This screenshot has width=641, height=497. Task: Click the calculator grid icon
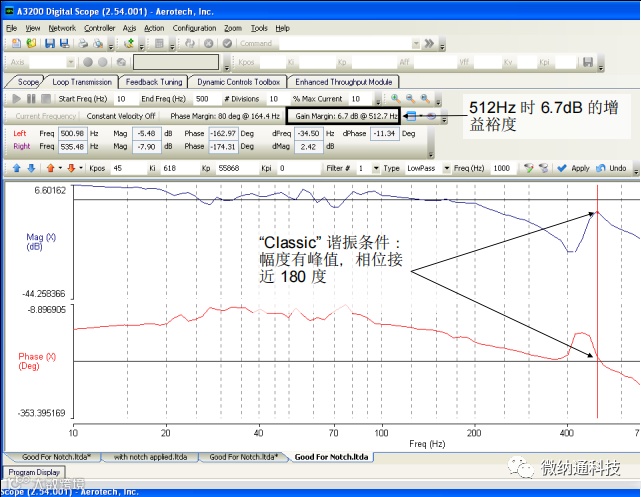[159, 43]
